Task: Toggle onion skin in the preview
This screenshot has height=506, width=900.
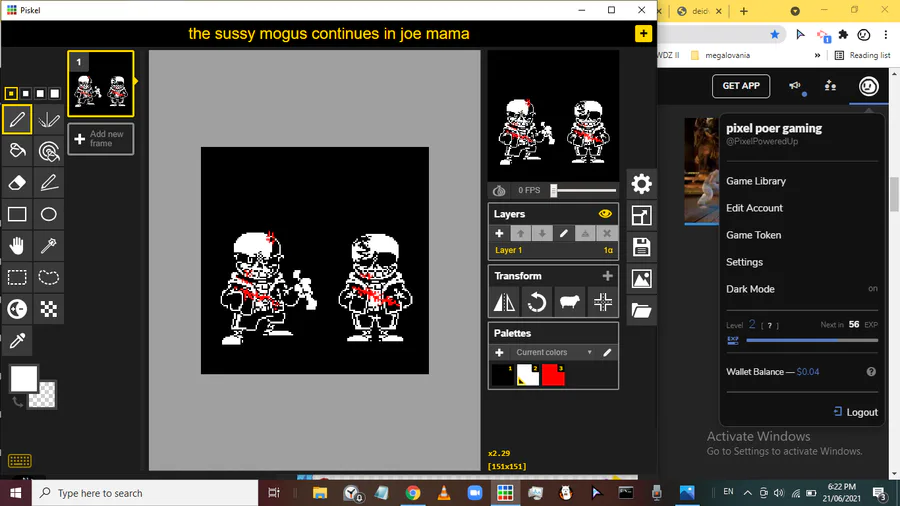Action: (x=499, y=190)
